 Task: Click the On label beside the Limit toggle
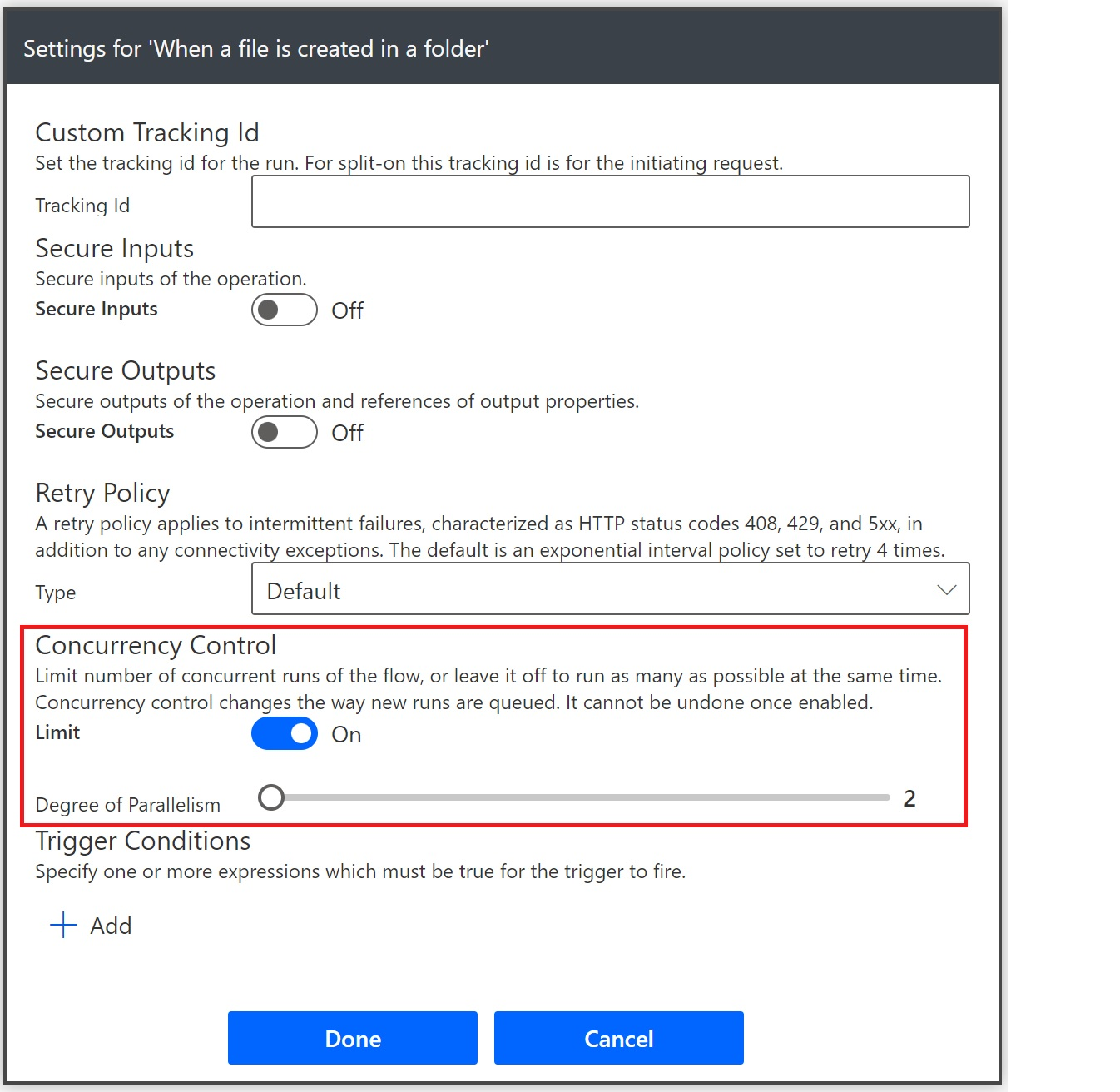point(346,735)
